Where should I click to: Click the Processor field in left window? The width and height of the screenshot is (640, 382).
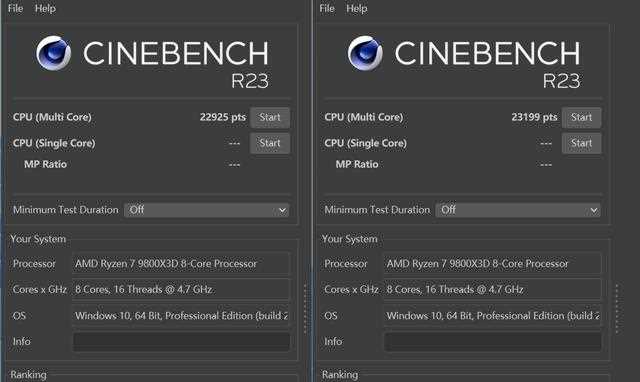tap(181, 264)
